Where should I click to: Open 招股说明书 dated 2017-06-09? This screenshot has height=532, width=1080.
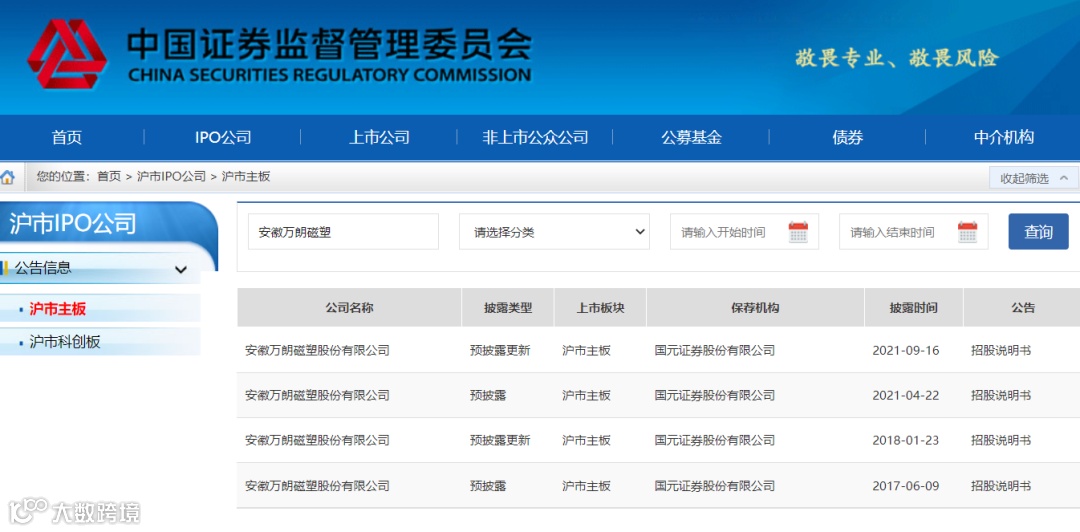[x=1001, y=486]
